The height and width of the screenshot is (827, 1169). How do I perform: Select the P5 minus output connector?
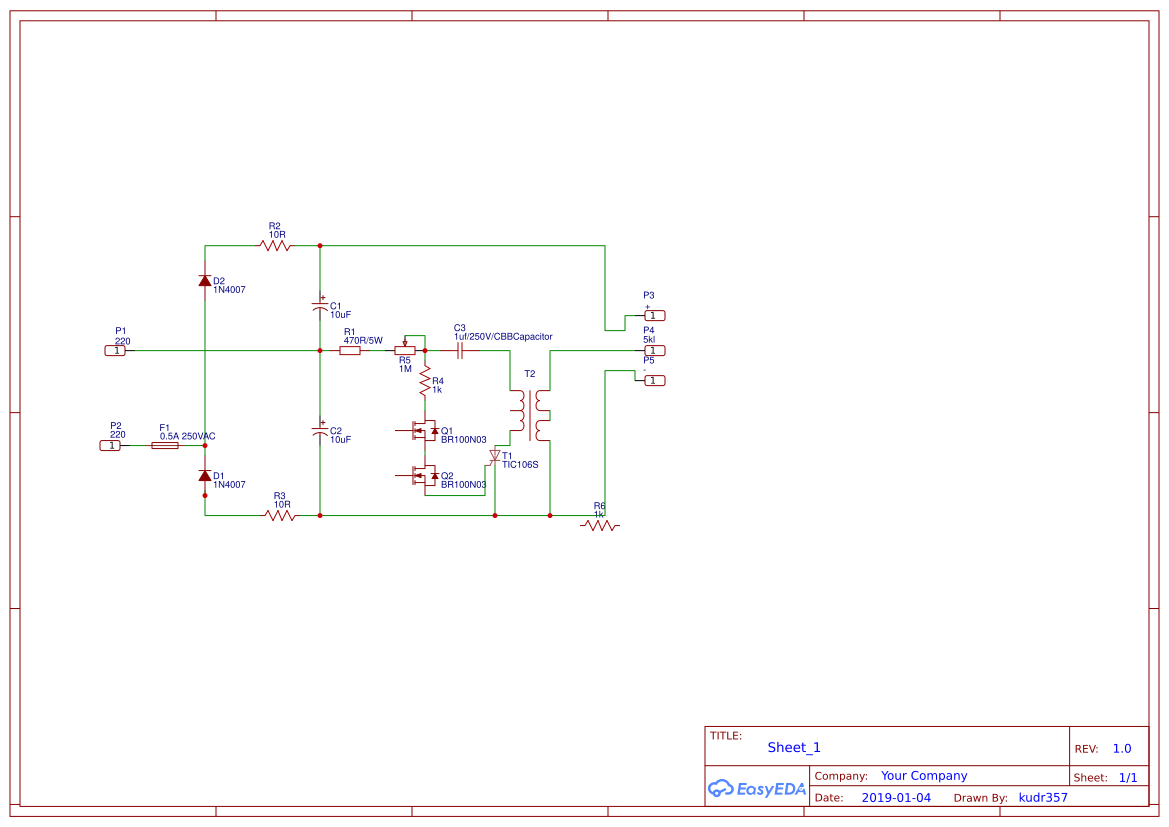click(654, 380)
